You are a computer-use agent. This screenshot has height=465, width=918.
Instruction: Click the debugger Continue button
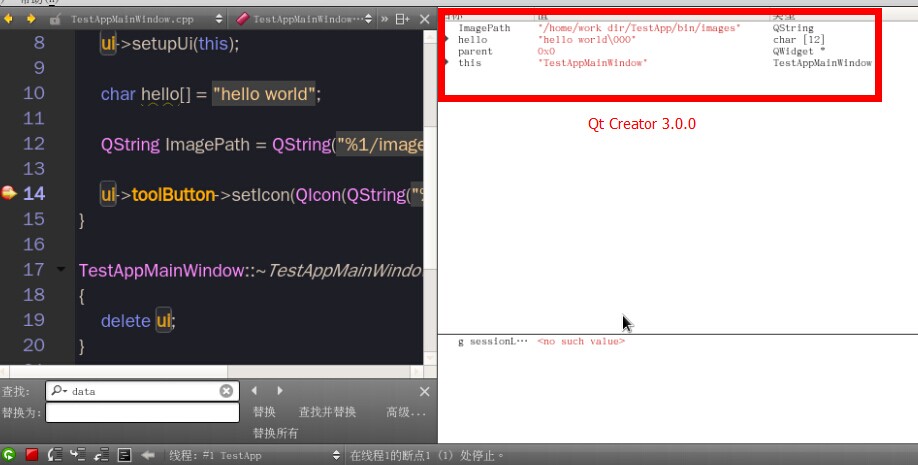[9, 455]
